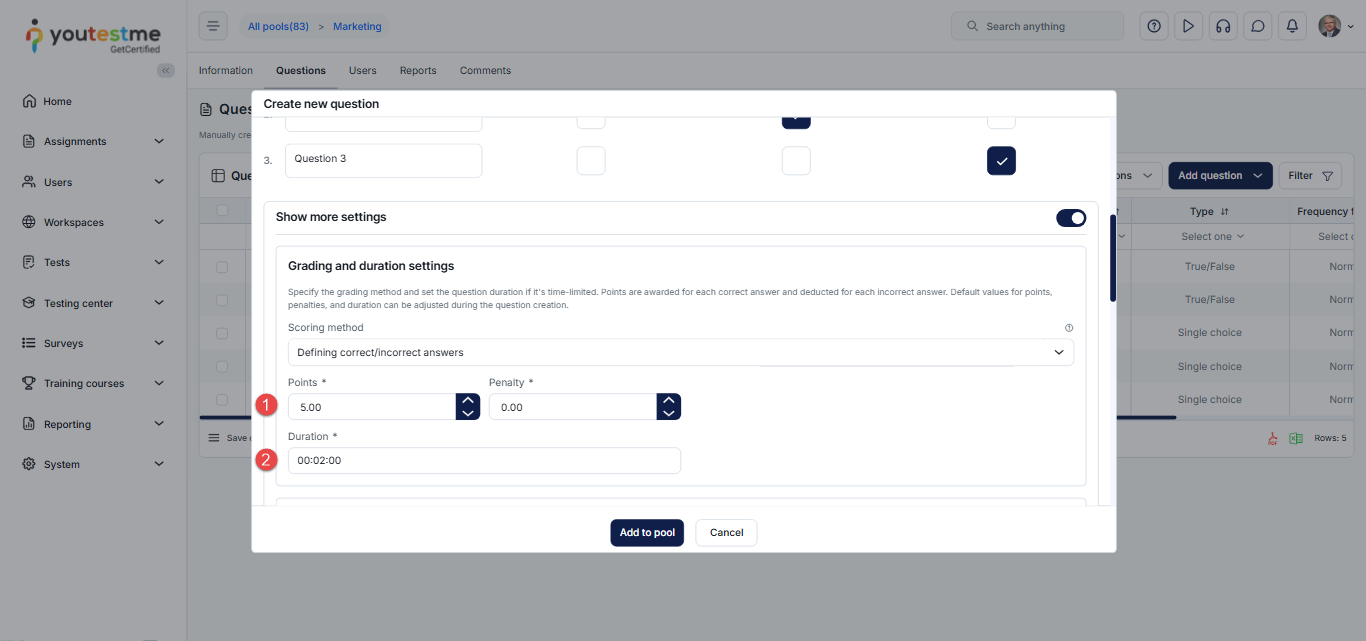Decrease Points with down arrow

point(468,413)
